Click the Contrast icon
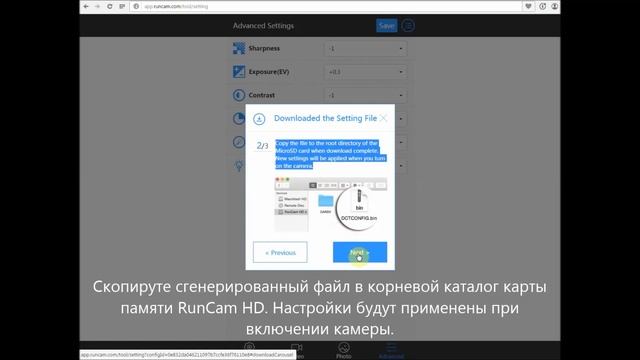The image size is (640, 360). click(239, 95)
